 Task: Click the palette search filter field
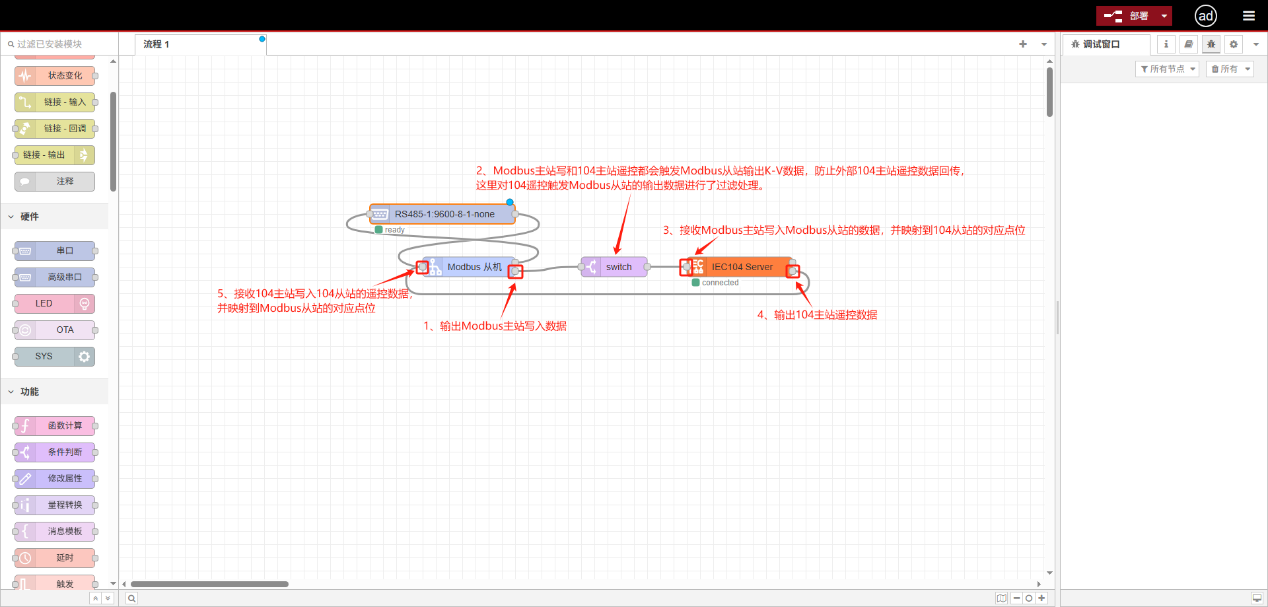pyautogui.click(x=60, y=44)
